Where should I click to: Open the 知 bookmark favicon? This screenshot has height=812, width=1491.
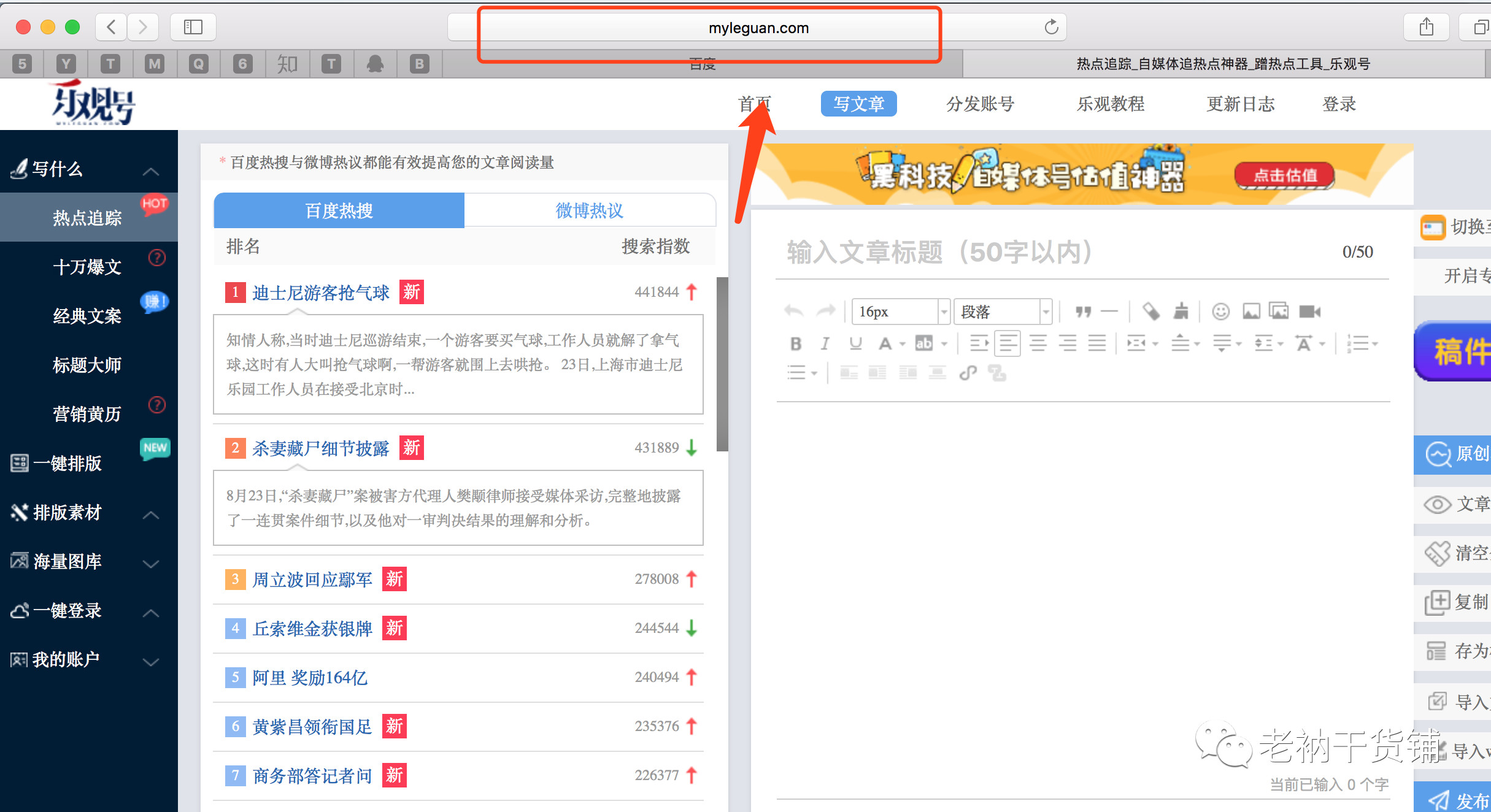[287, 64]
